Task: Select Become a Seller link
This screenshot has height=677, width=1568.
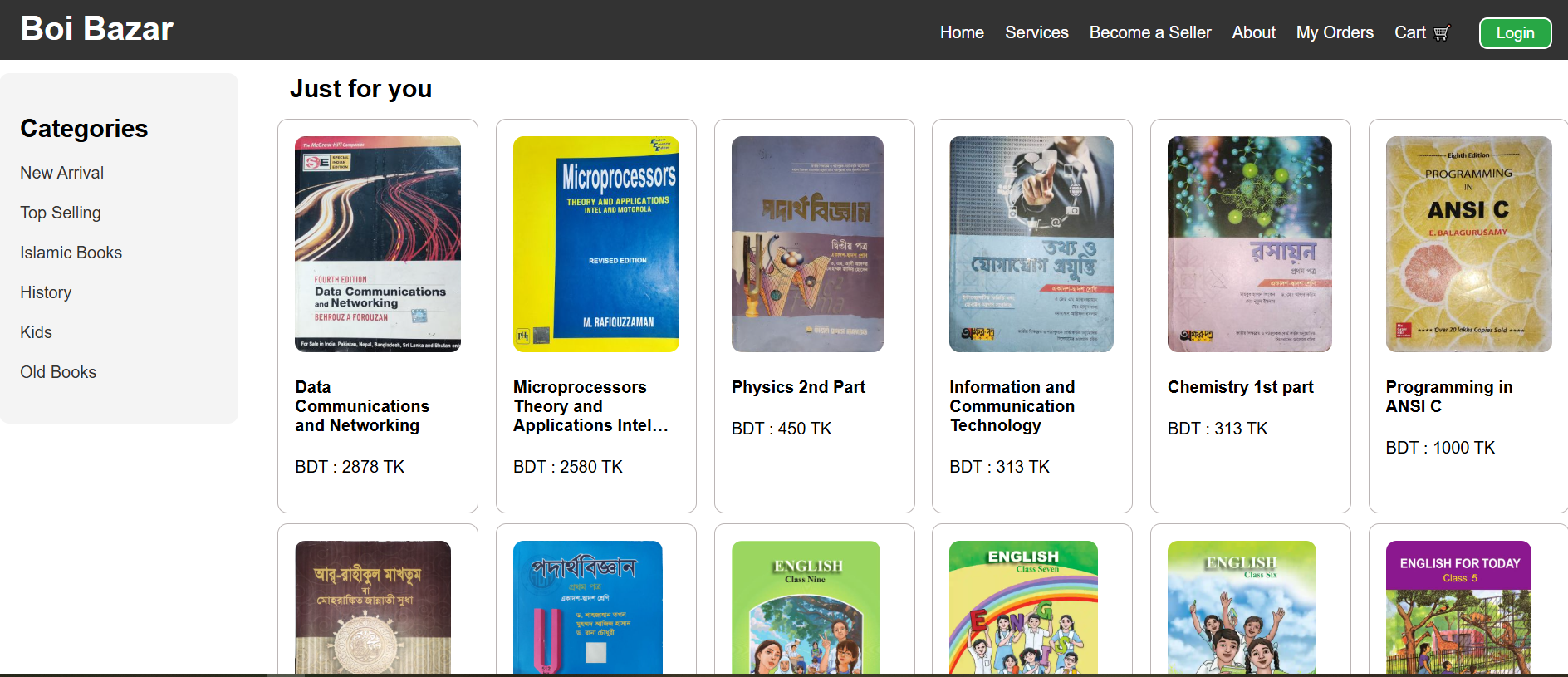Action: click(x=1150, y=32)
